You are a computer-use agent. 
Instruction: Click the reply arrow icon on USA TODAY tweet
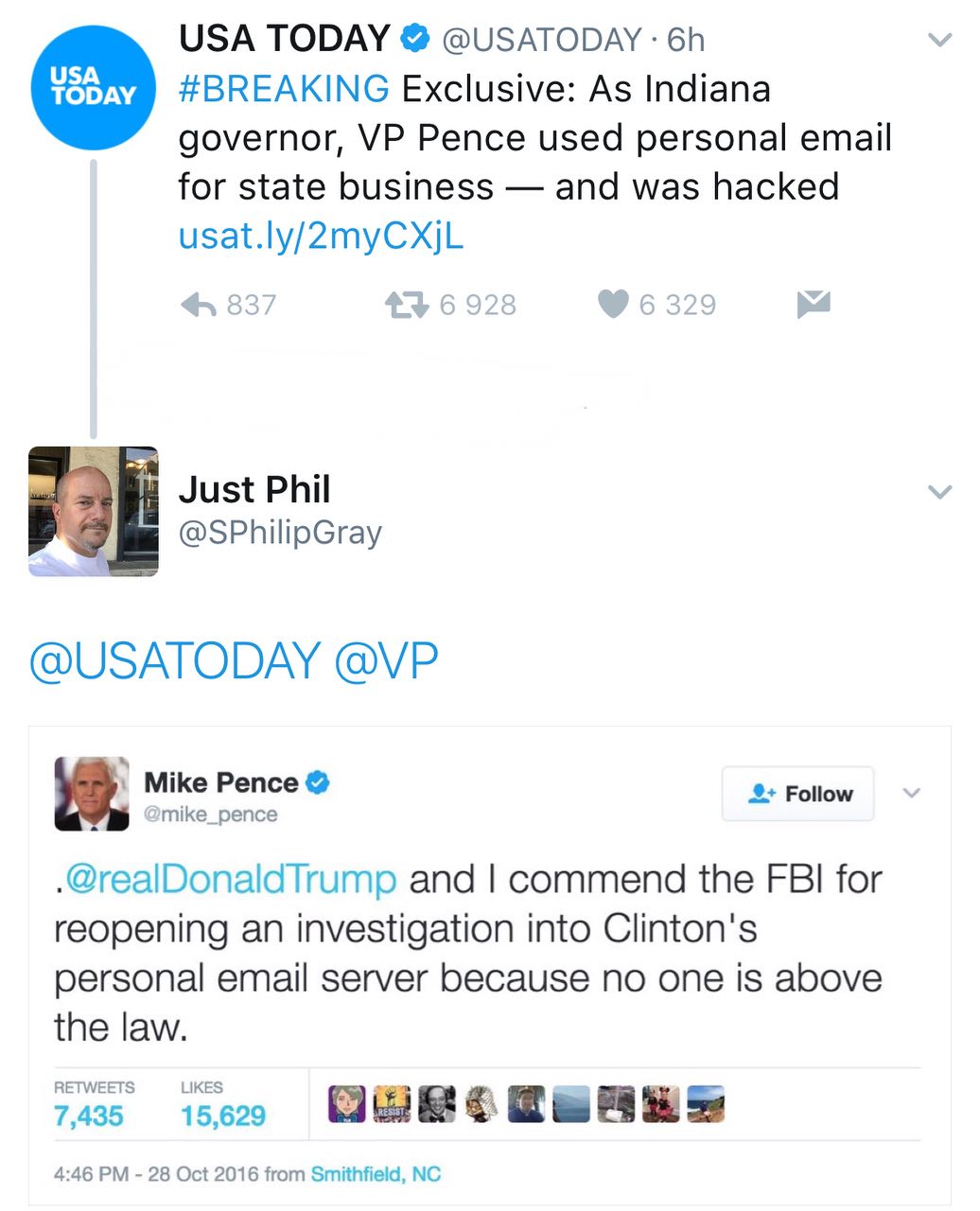click(x=198, y=305)
